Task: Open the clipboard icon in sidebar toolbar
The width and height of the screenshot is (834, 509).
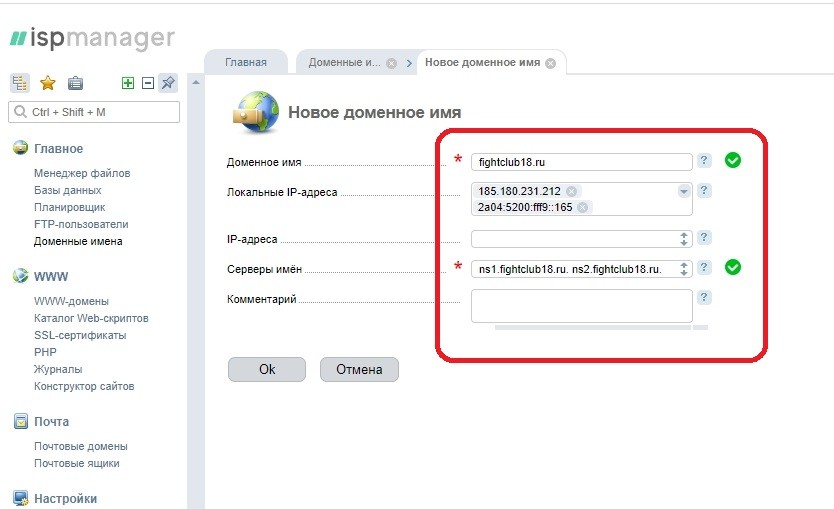Action: [x=75, y=83]
